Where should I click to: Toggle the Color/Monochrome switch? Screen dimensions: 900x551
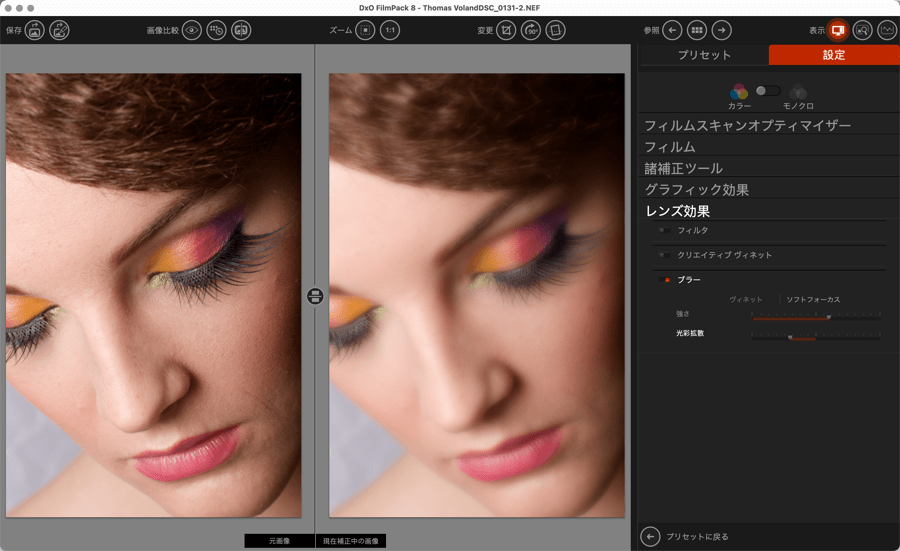pos(768,91)
